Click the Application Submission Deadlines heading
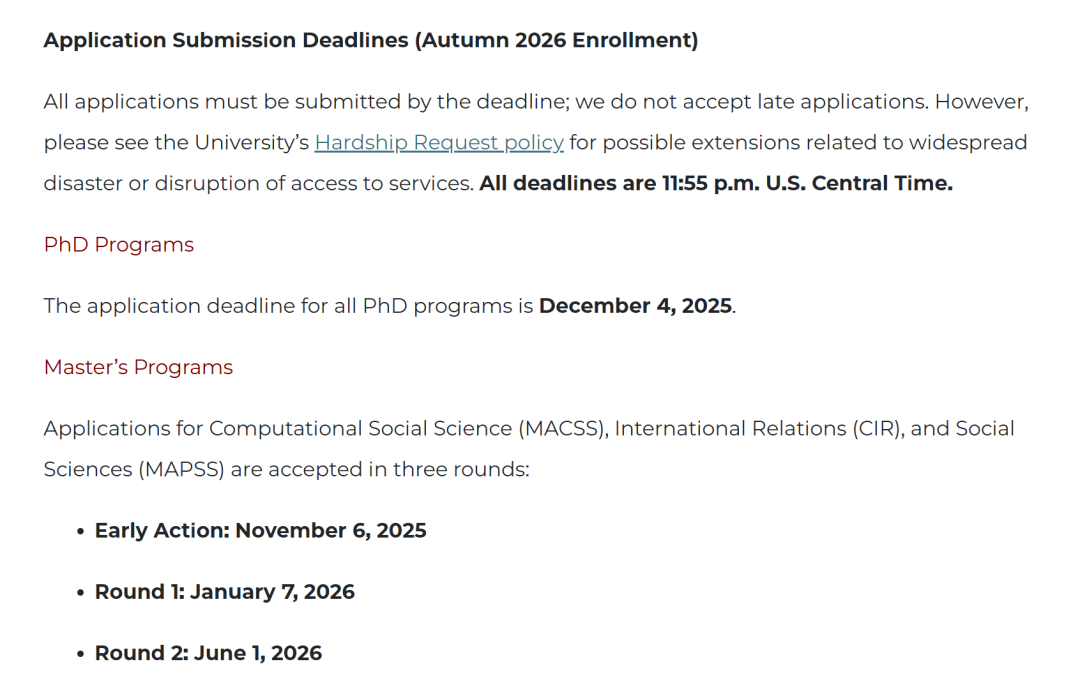 (370, 41)
